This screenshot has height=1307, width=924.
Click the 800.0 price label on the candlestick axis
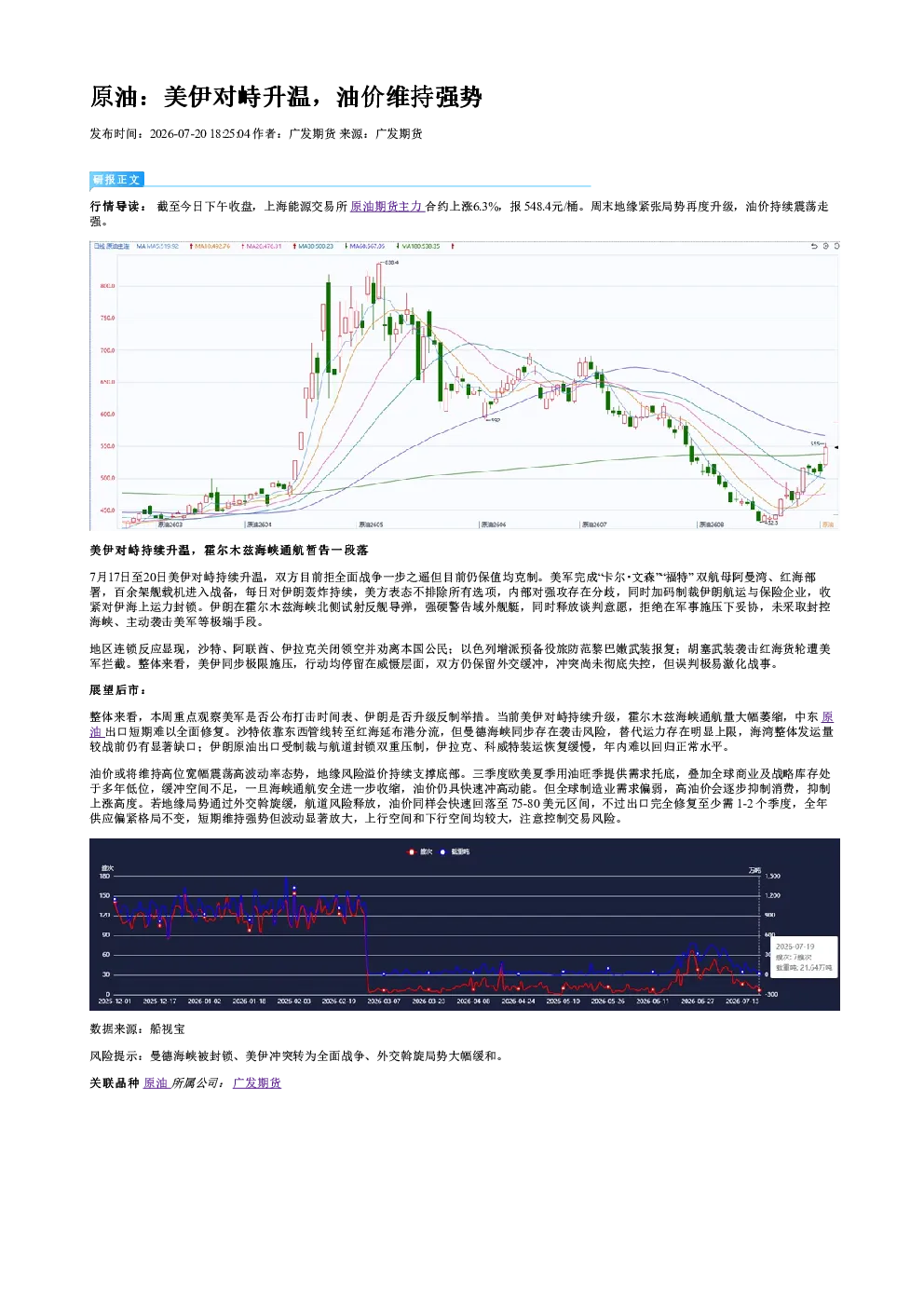107,286
